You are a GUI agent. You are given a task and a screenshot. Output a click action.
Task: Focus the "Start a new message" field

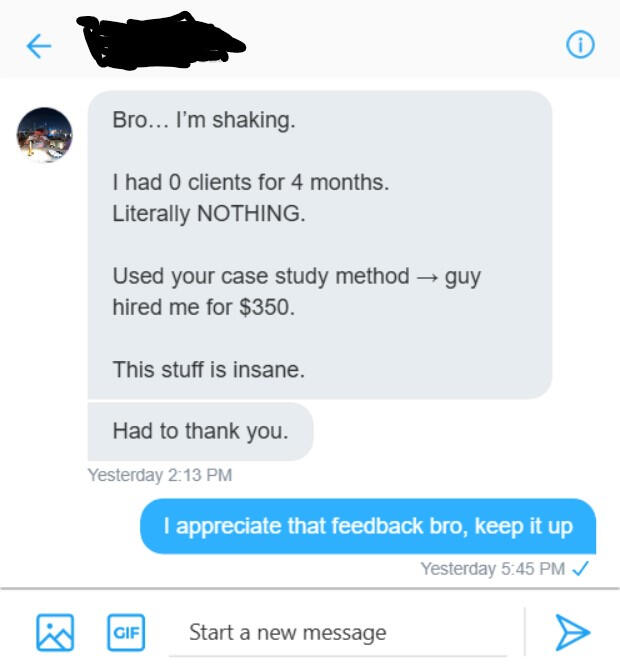pos(338,633)
